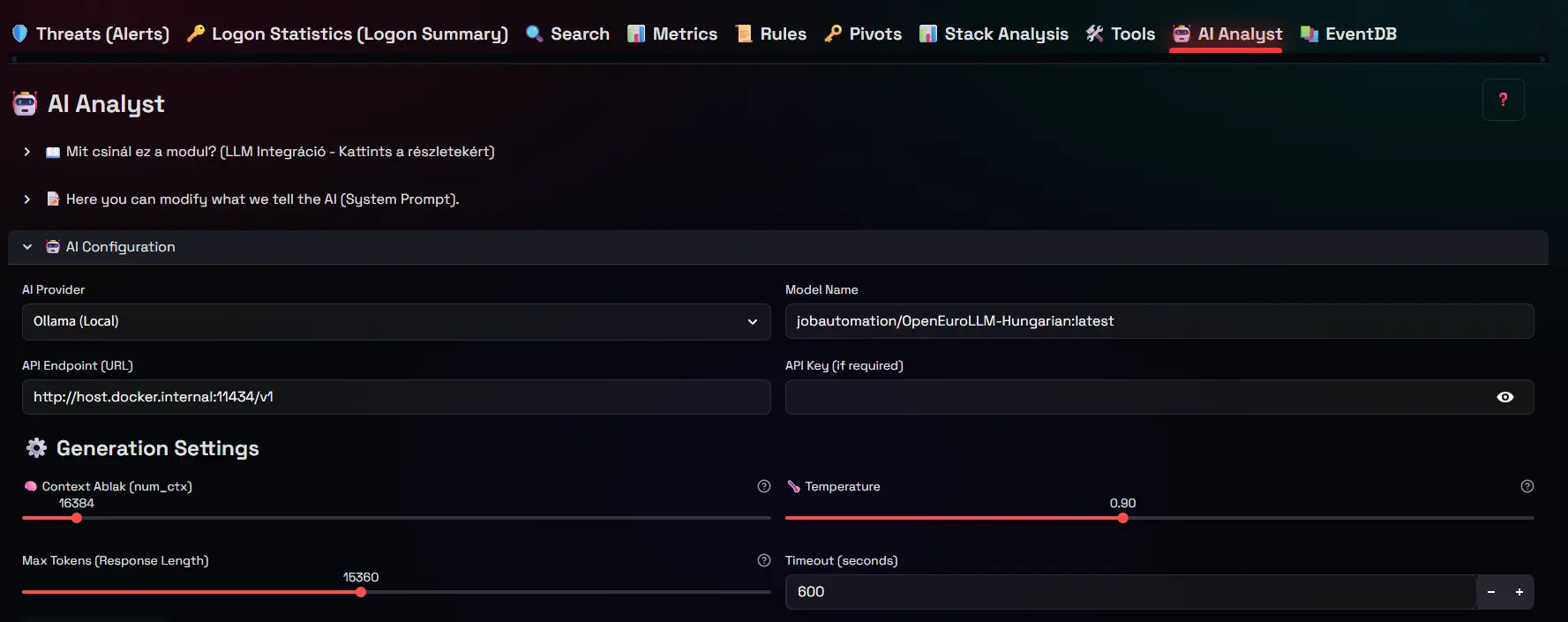The height and width of the screenshot is (622, 1568).
Task: Decrease timeout with the minus button
Action: coord(1490,592)
